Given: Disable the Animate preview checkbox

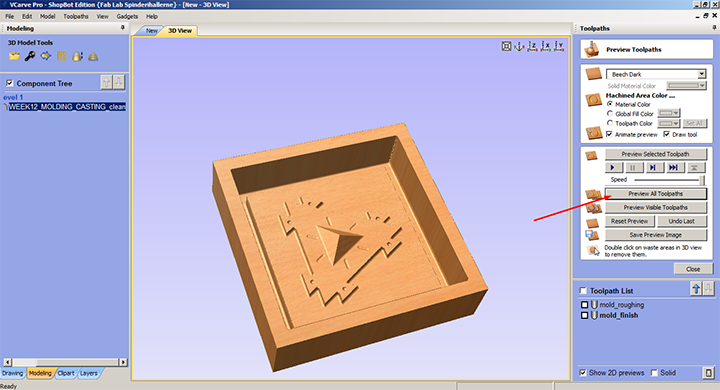Looking at the screenshot, I should tap(609, 134).
